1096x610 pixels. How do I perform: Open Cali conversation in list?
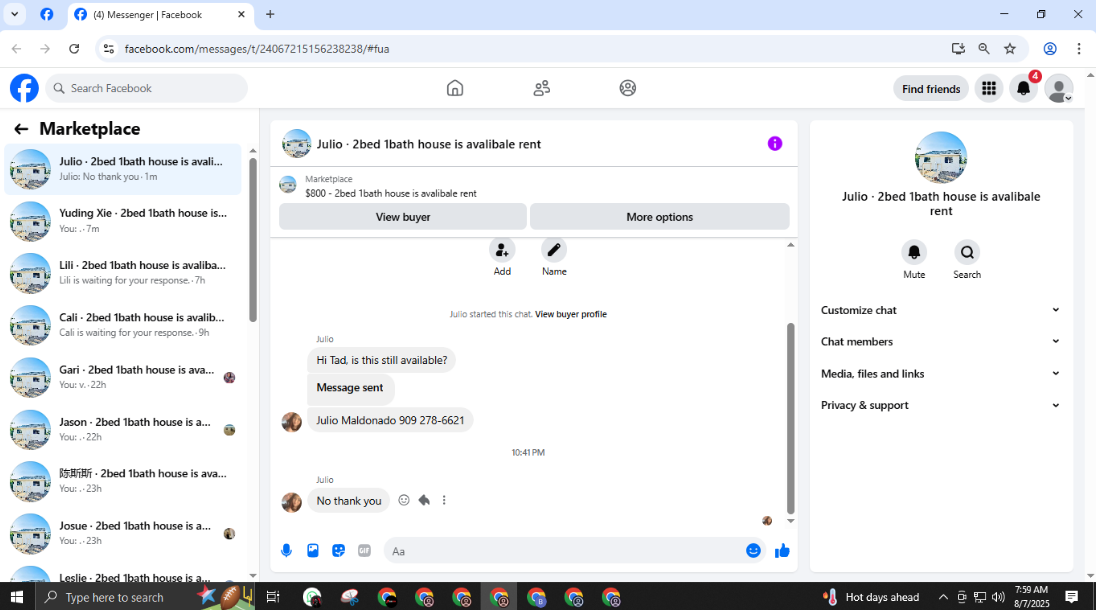click(123, 325)
